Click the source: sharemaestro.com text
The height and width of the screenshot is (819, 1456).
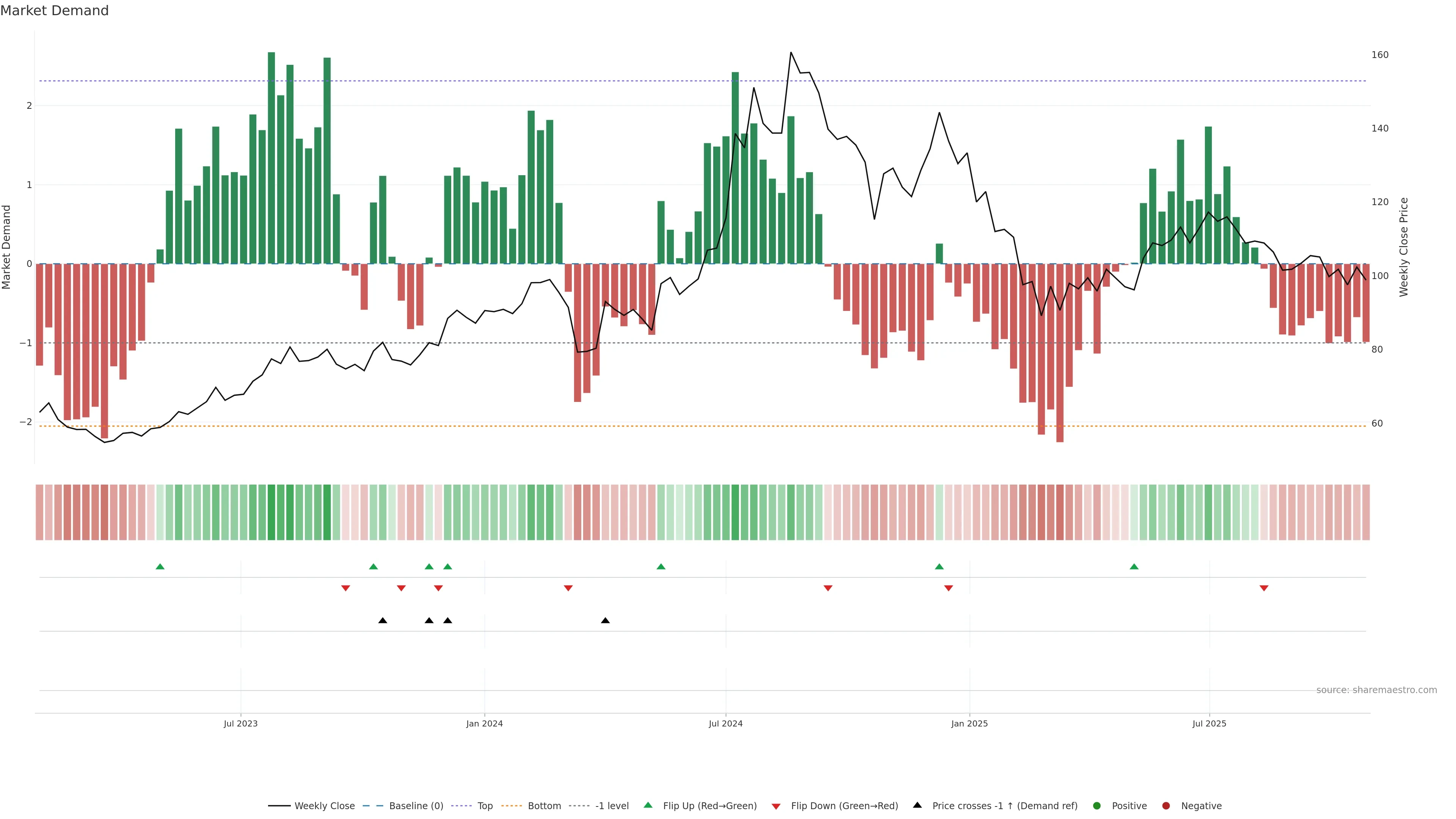point(1376,690)
